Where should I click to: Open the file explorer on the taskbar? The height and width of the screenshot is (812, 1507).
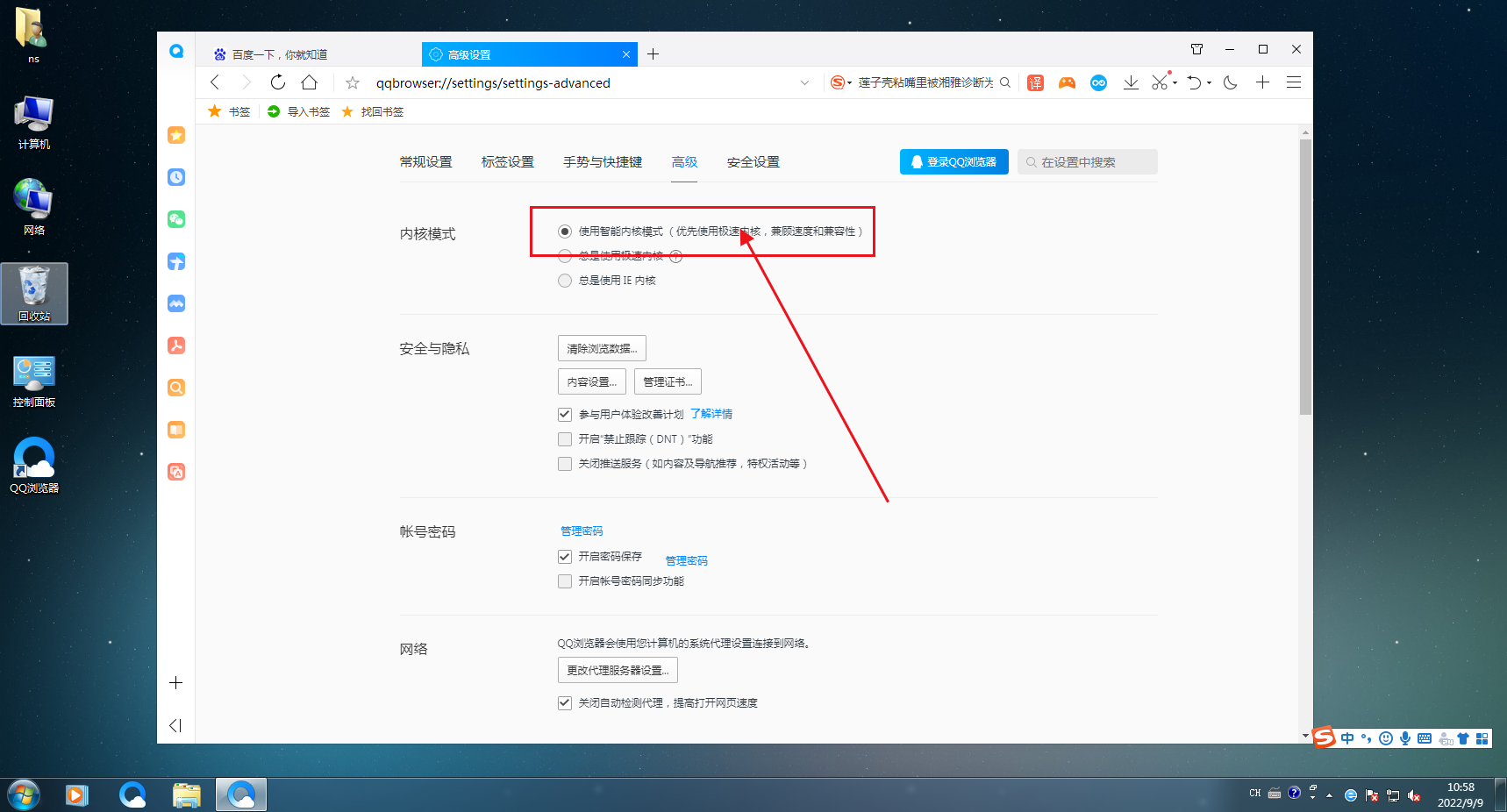click(x=187, y=795)
